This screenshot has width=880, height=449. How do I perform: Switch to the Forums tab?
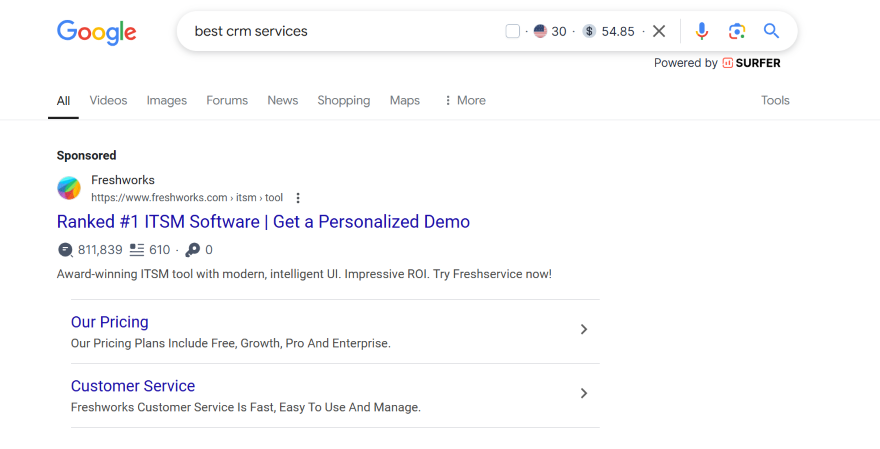[227, 100]
